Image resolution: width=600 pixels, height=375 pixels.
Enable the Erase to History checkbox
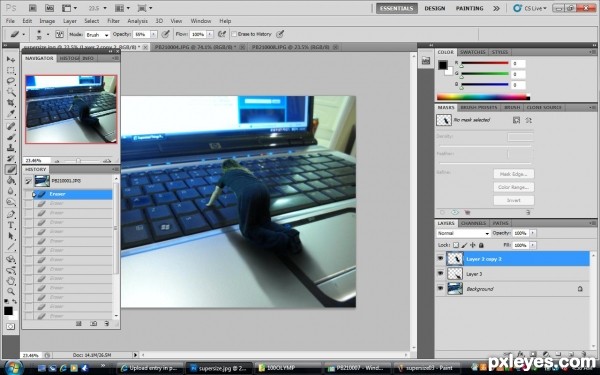point(234,34)
